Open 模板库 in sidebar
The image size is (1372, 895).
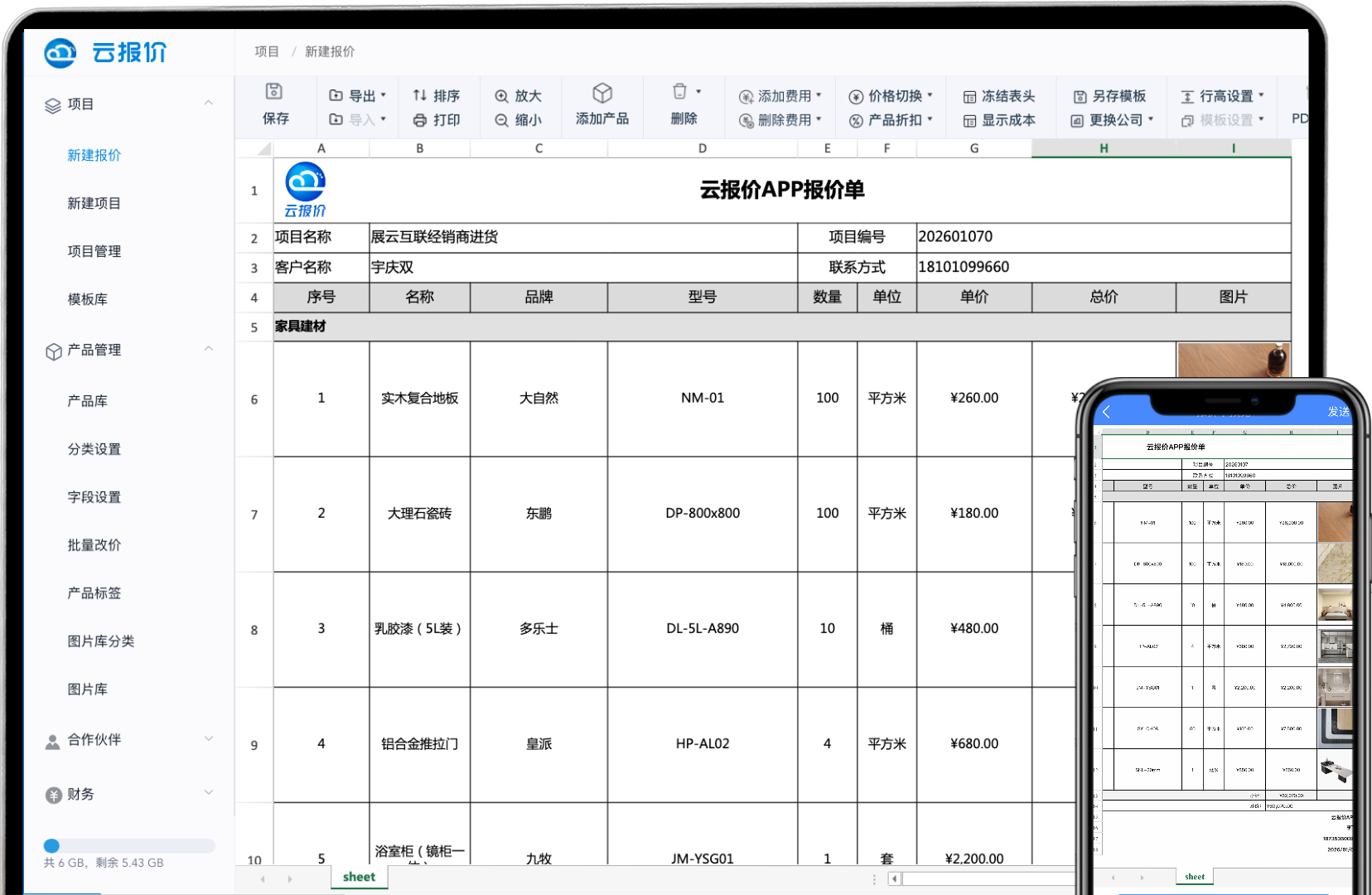(x=88, y=299)
